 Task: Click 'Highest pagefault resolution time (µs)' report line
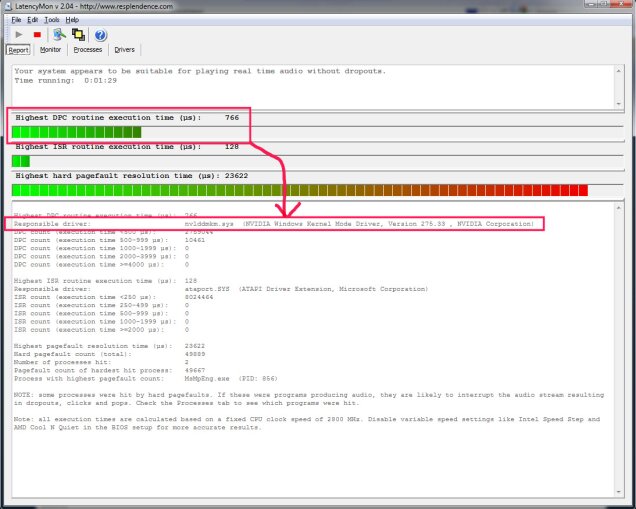110,346
